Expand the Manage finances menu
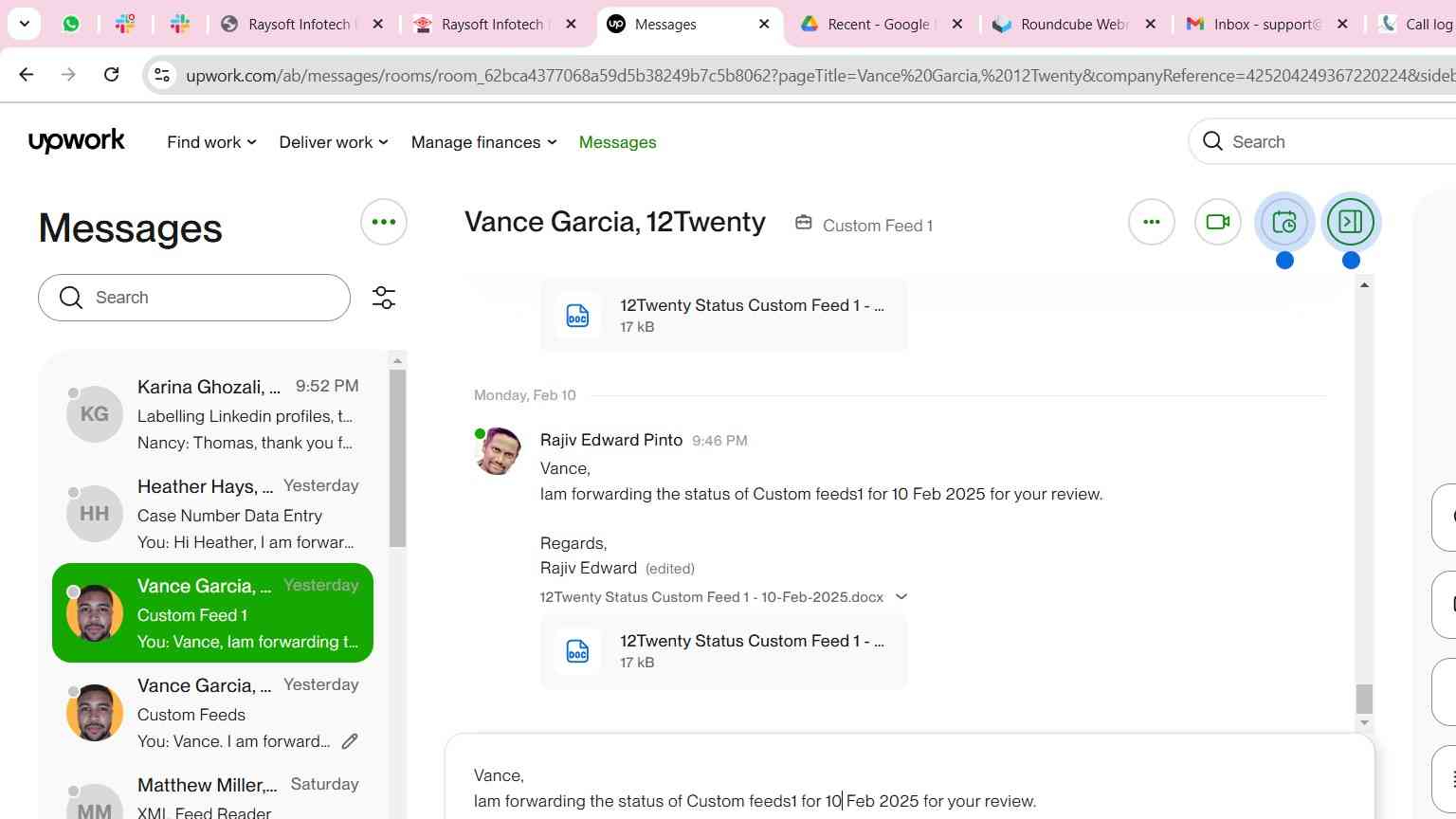 point(484,142)
